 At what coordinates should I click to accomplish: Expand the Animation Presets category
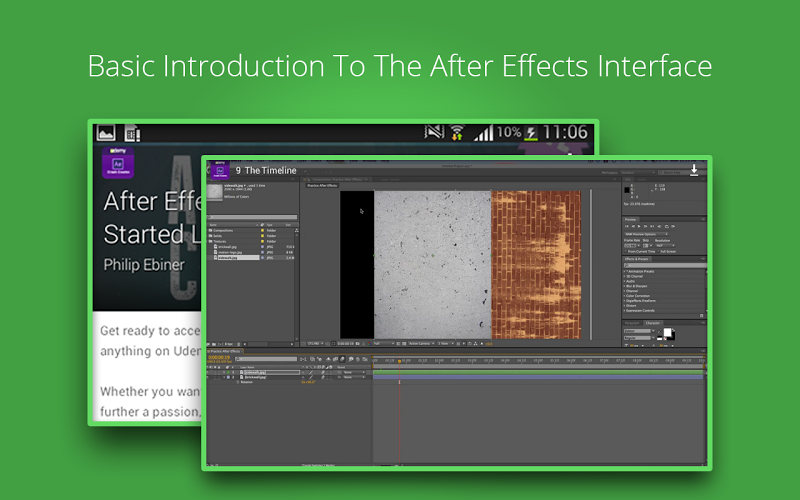click(624, 271)
